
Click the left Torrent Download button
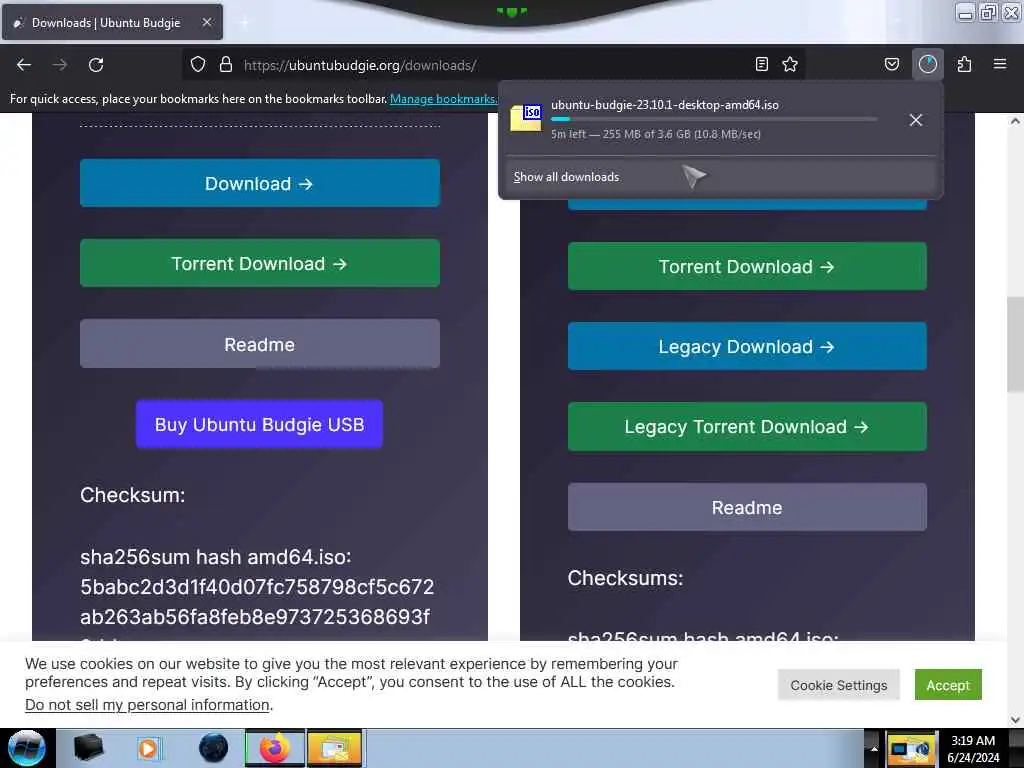tap(260, 263)
